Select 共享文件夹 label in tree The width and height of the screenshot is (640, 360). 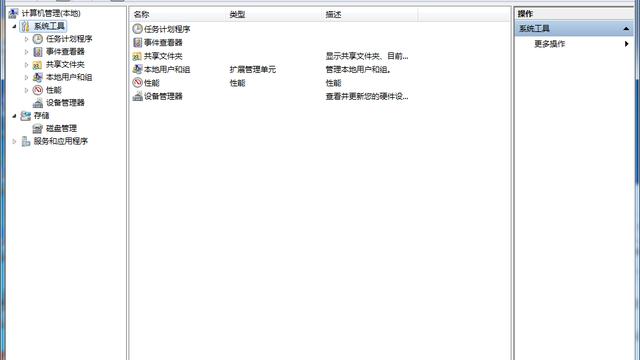[x=65, y=64]
